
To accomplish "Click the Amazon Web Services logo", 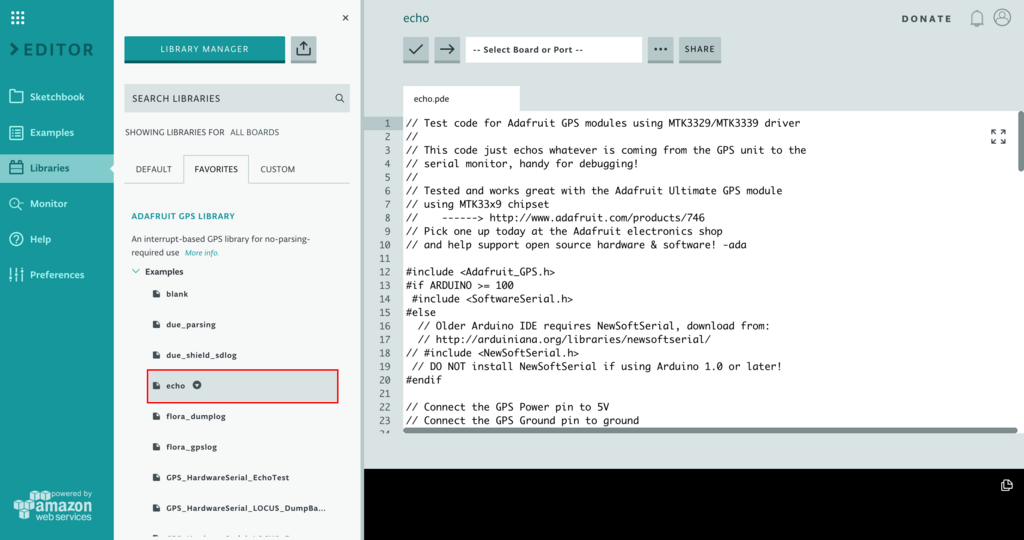I will [53, 505].
